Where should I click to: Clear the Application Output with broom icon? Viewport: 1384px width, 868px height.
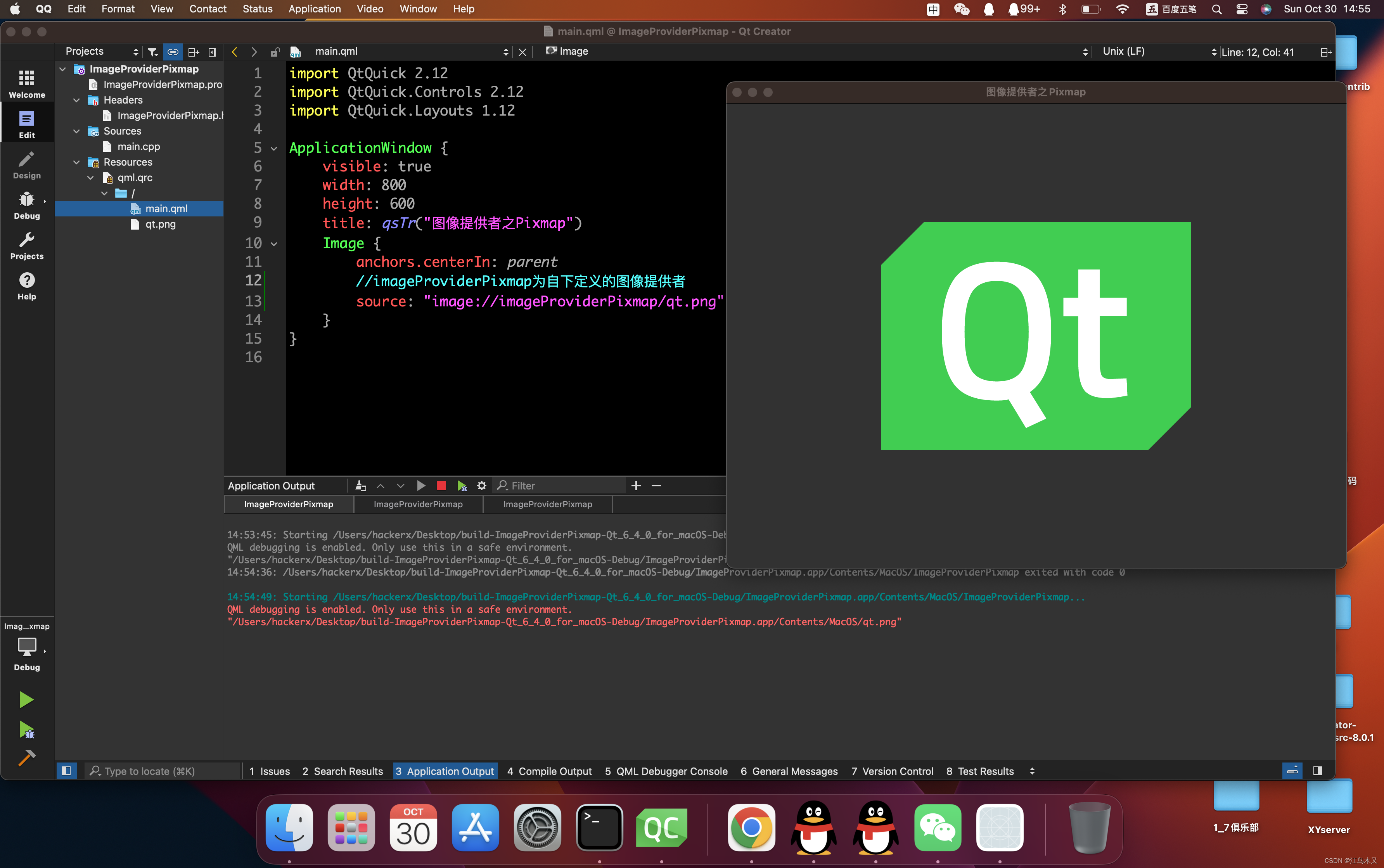[x=360, y=485]
